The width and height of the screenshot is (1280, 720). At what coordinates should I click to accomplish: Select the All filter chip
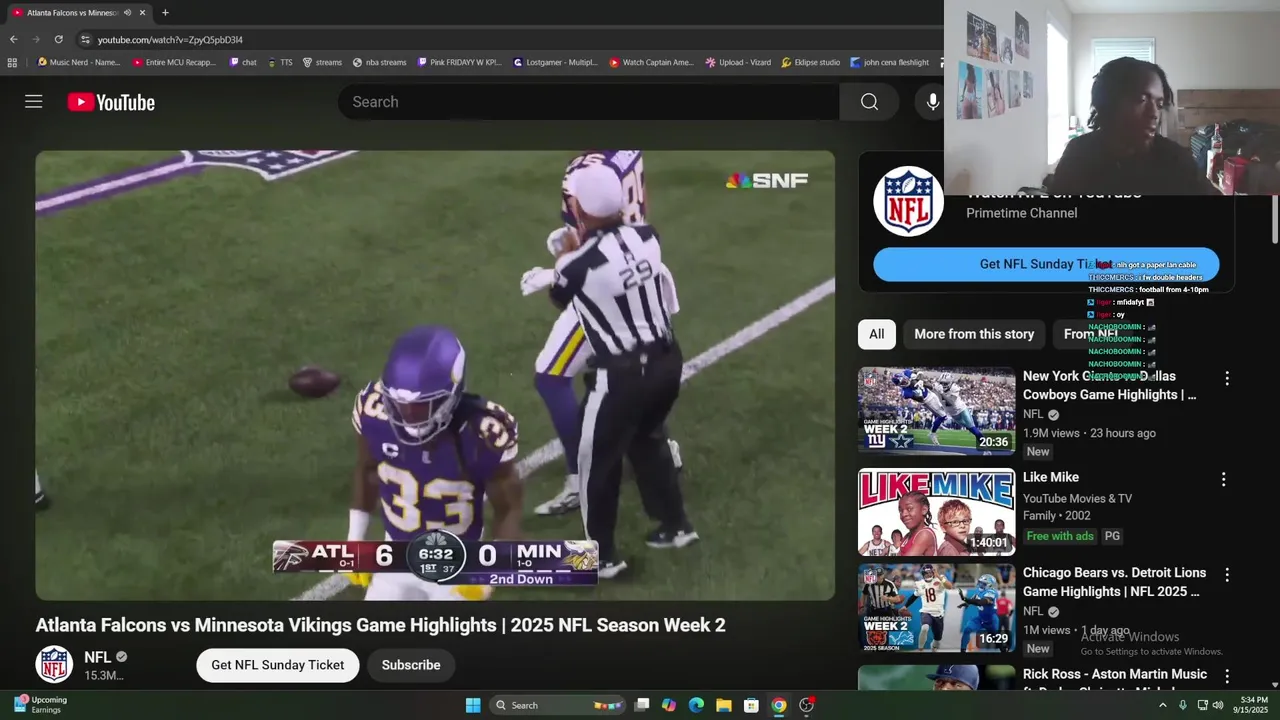(876, 334)
